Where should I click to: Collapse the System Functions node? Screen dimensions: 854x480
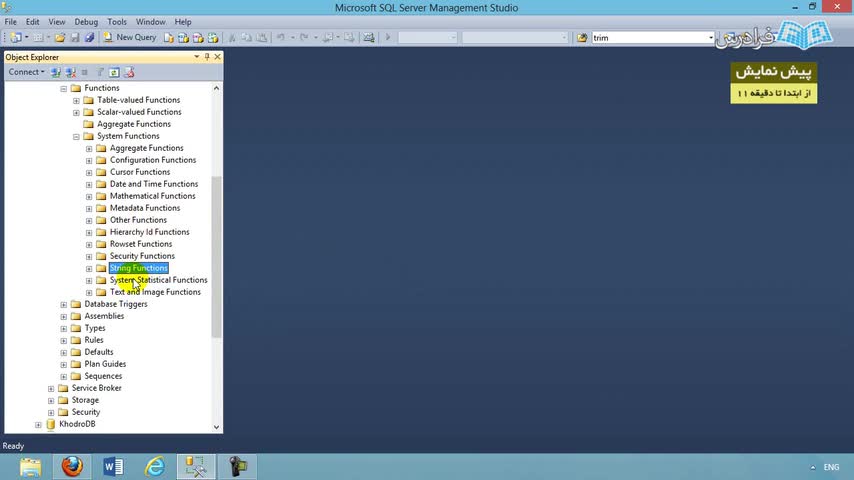(x=76, y=136)
